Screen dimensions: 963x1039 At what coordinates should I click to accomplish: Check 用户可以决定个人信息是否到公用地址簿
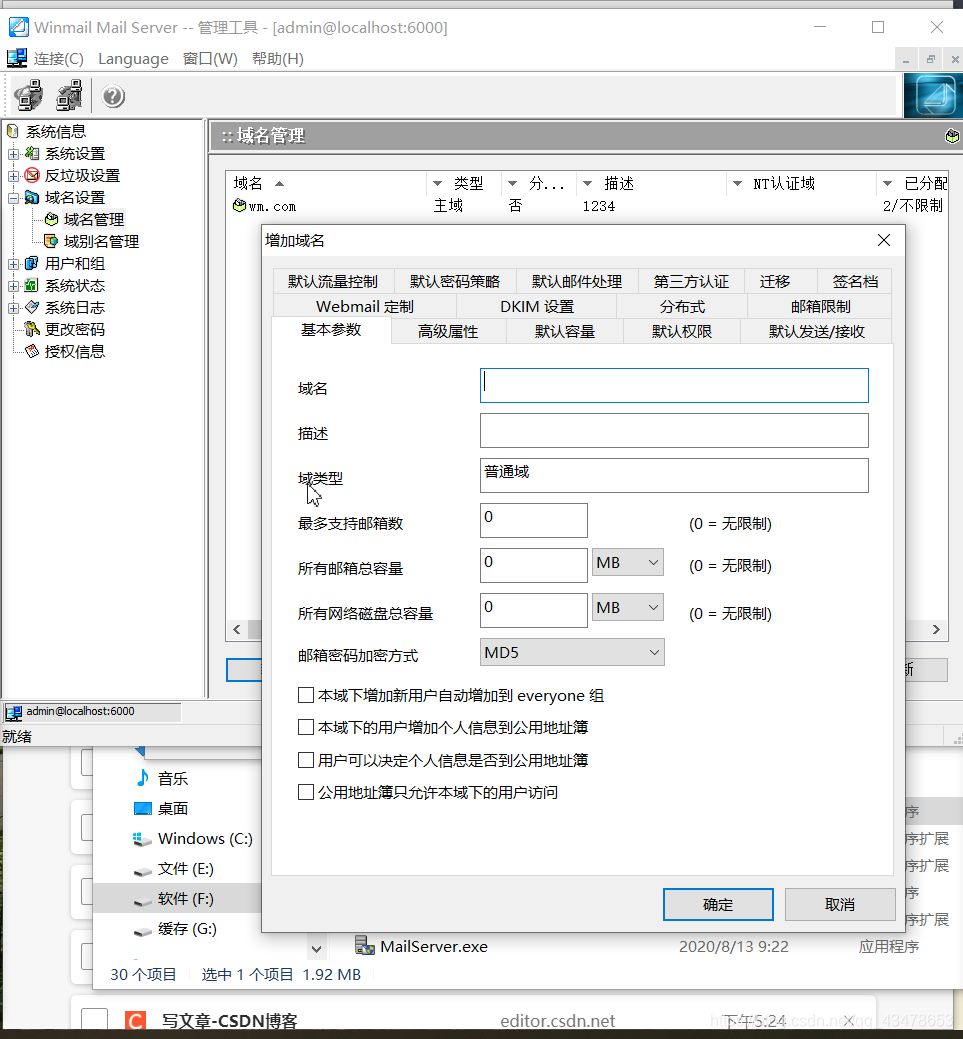point(306,759)
